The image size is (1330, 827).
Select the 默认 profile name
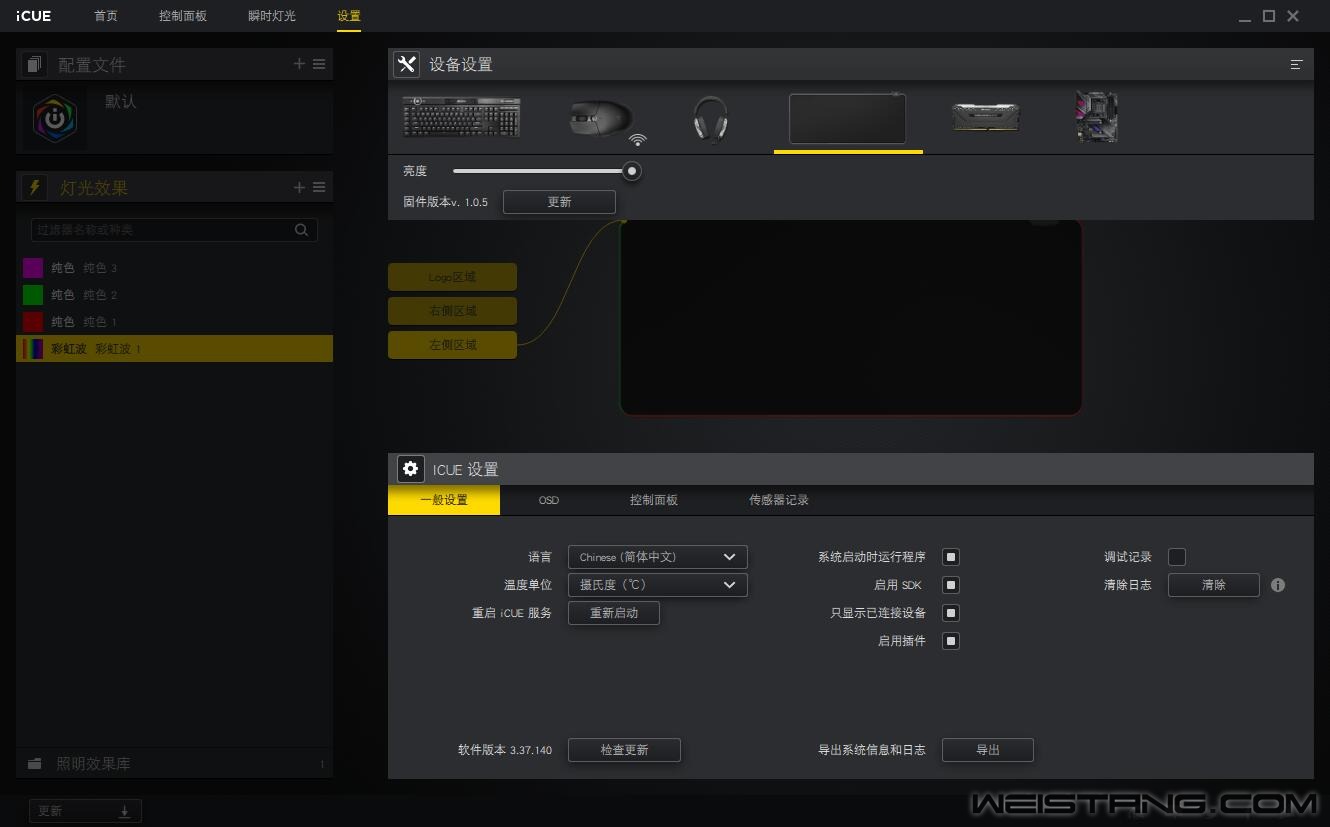[120, 102]
